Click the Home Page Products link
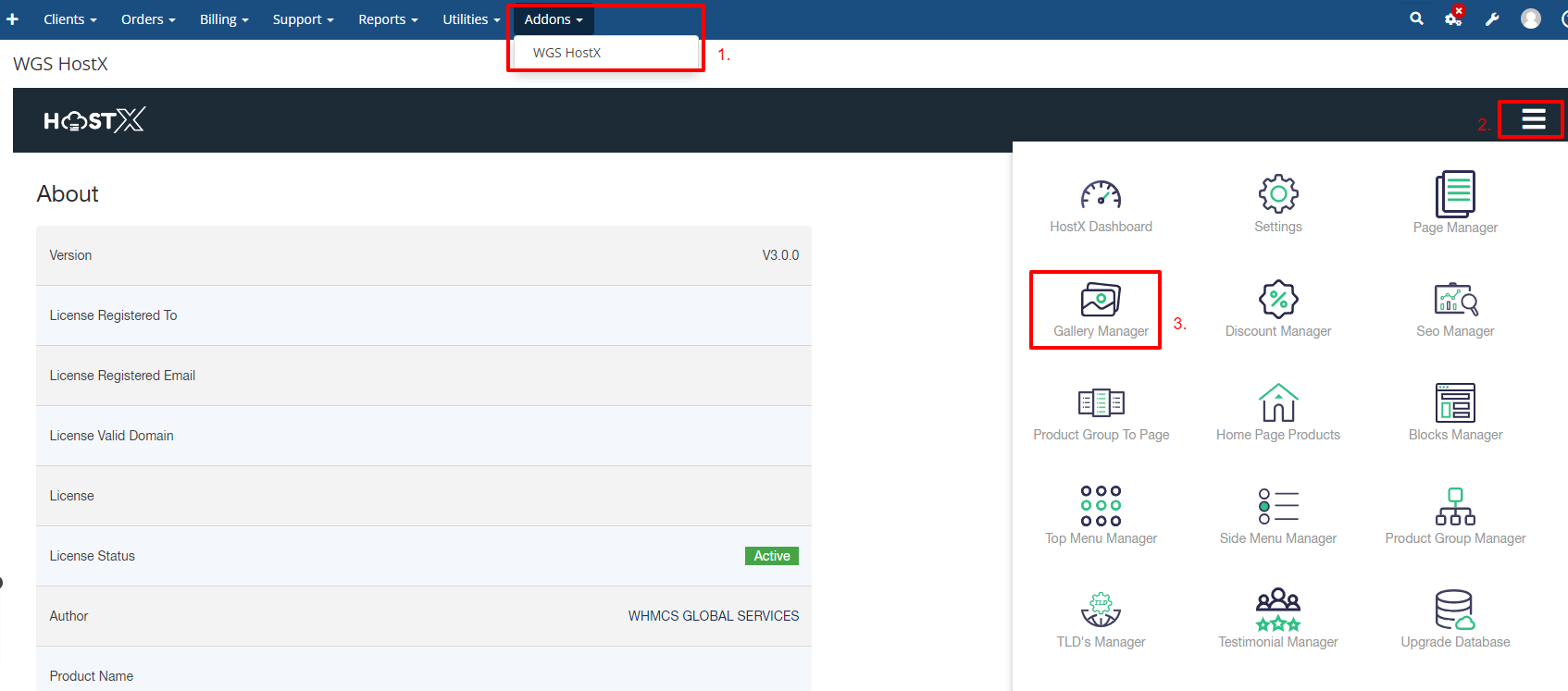Screen dimensions: 1568x691 tap(1277, 435)
